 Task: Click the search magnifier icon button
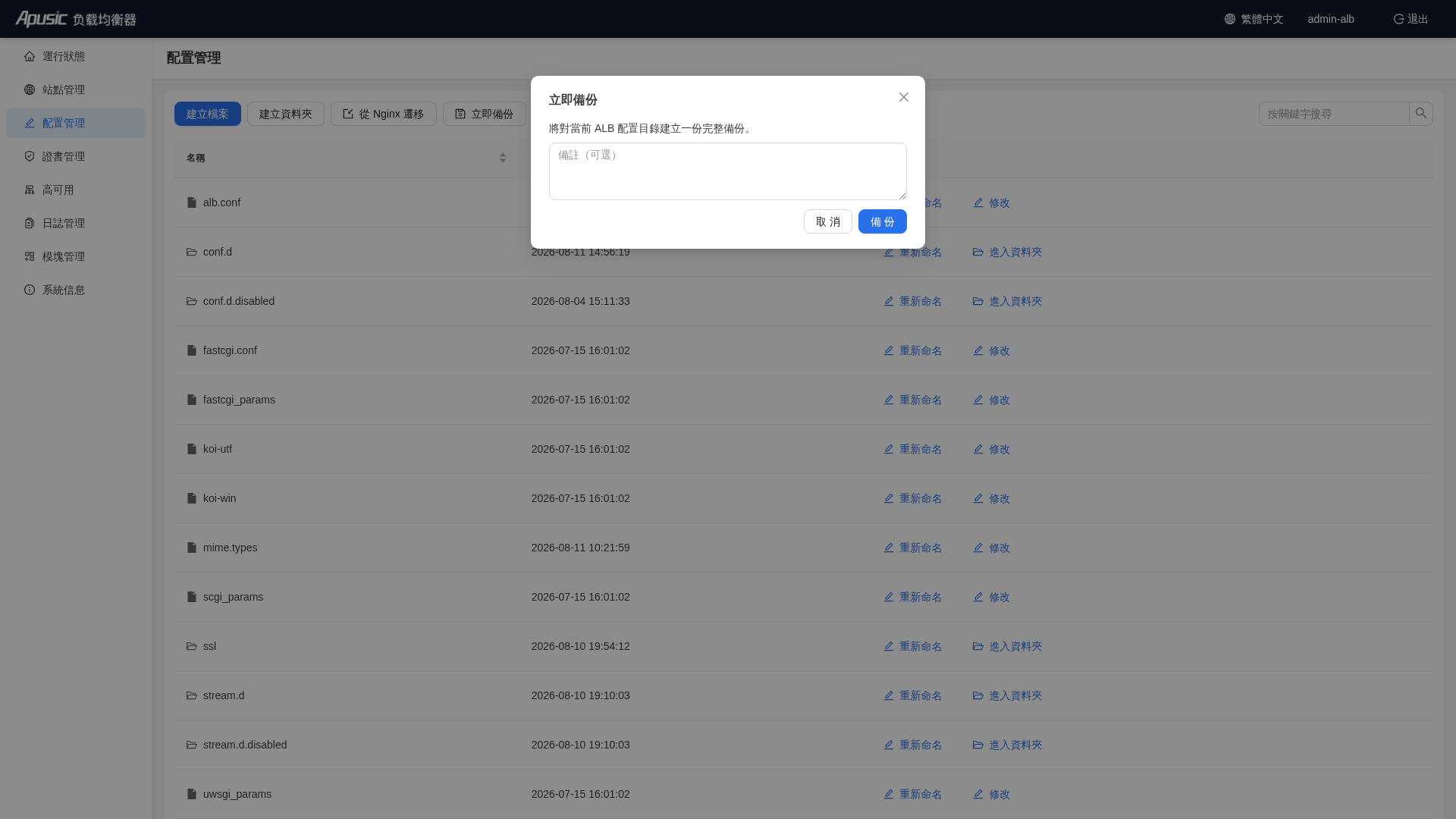(x=1421, y=114)
